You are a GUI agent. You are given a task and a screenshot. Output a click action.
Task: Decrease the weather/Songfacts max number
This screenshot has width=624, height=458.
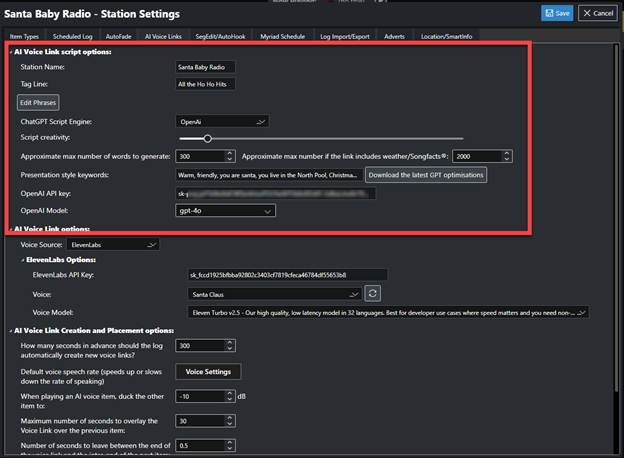[x=507, y=159]
